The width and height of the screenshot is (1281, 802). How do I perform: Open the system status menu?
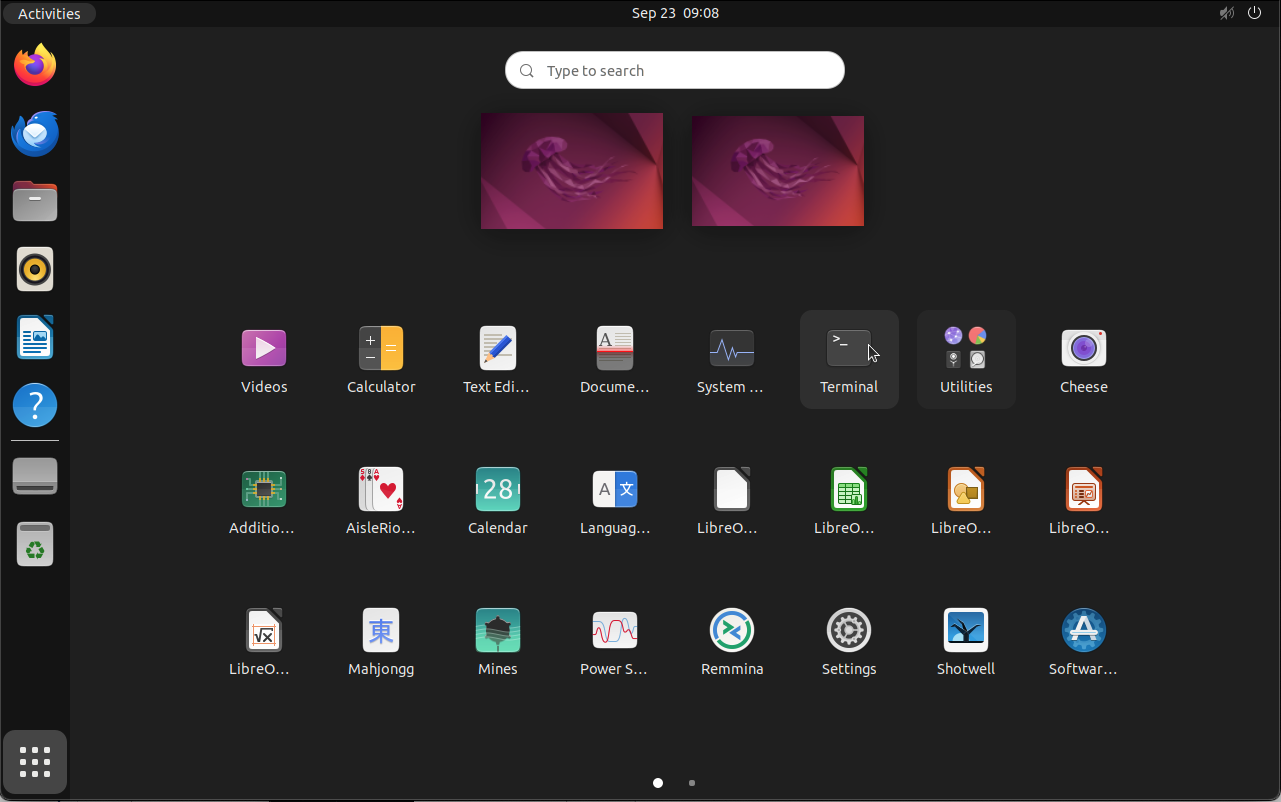pyautogui.click(x=1240, y=13)
